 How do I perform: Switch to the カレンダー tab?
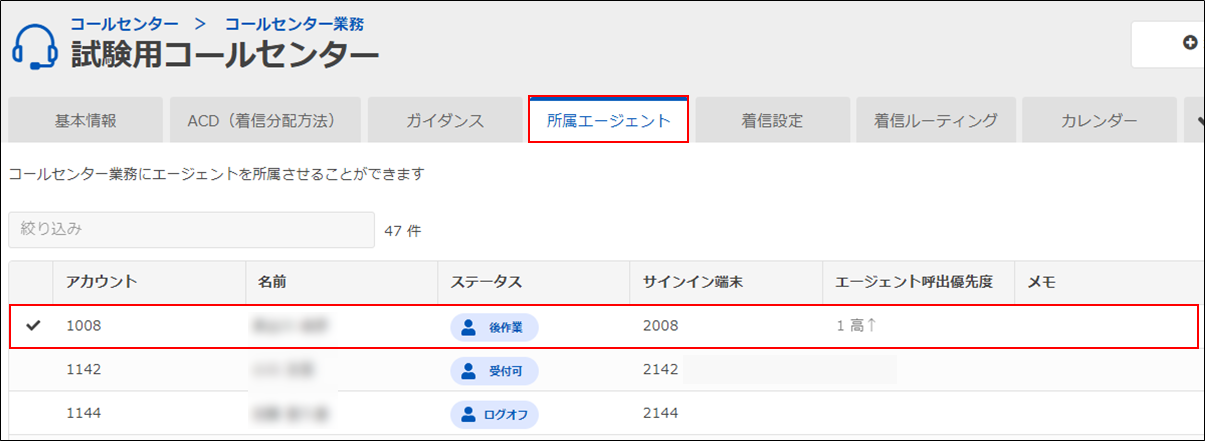pos(1098,121)
